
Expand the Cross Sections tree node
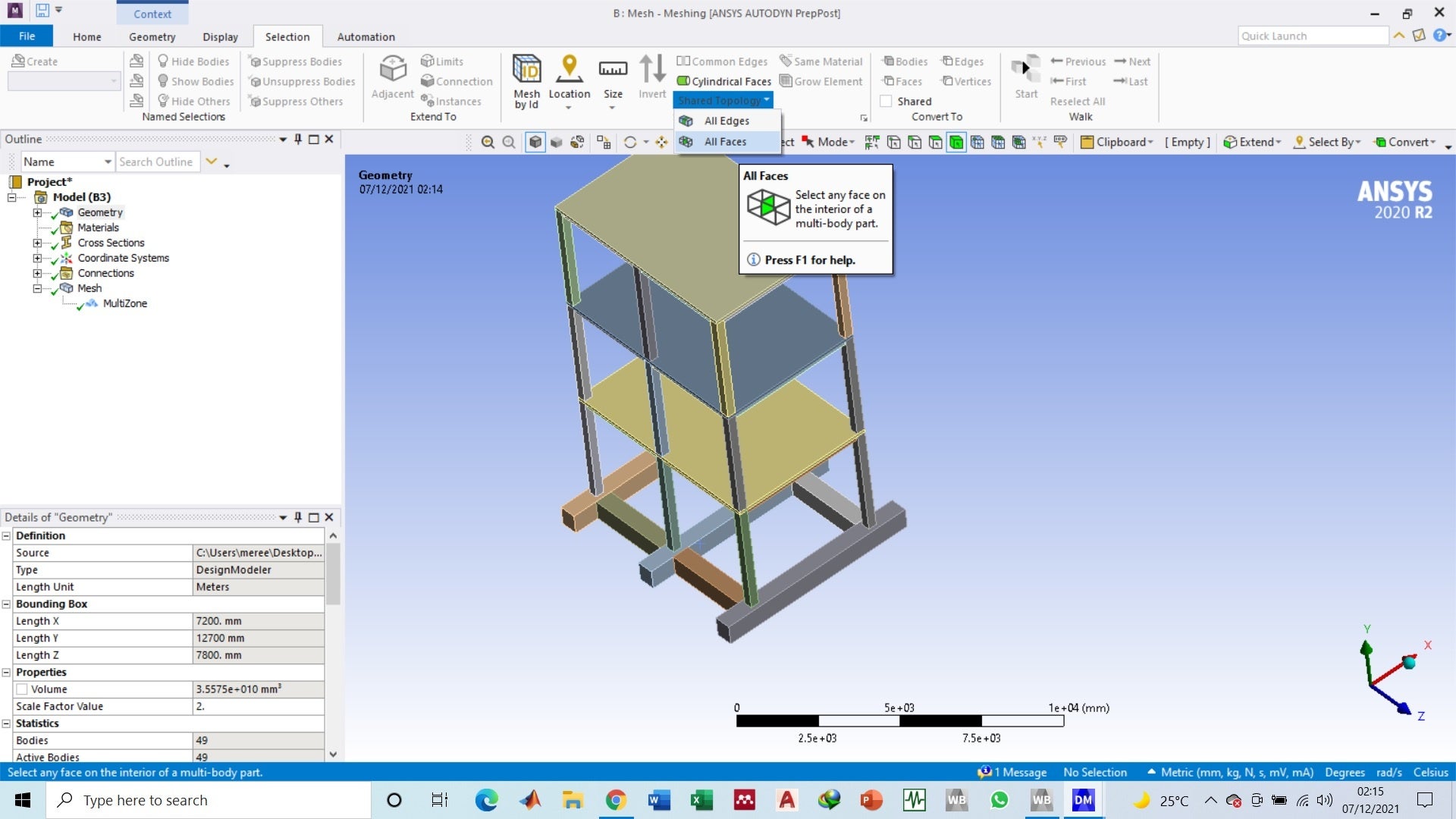pyautogui.click(x=36, y=243)
